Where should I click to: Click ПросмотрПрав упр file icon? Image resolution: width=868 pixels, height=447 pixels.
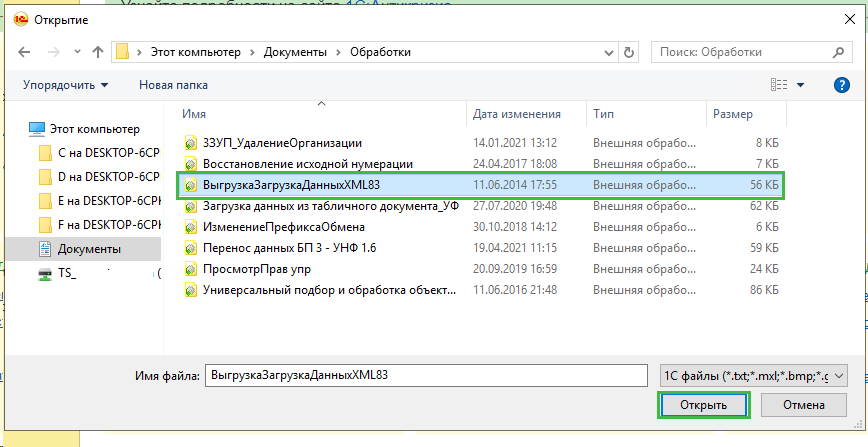tap(190, 269)
